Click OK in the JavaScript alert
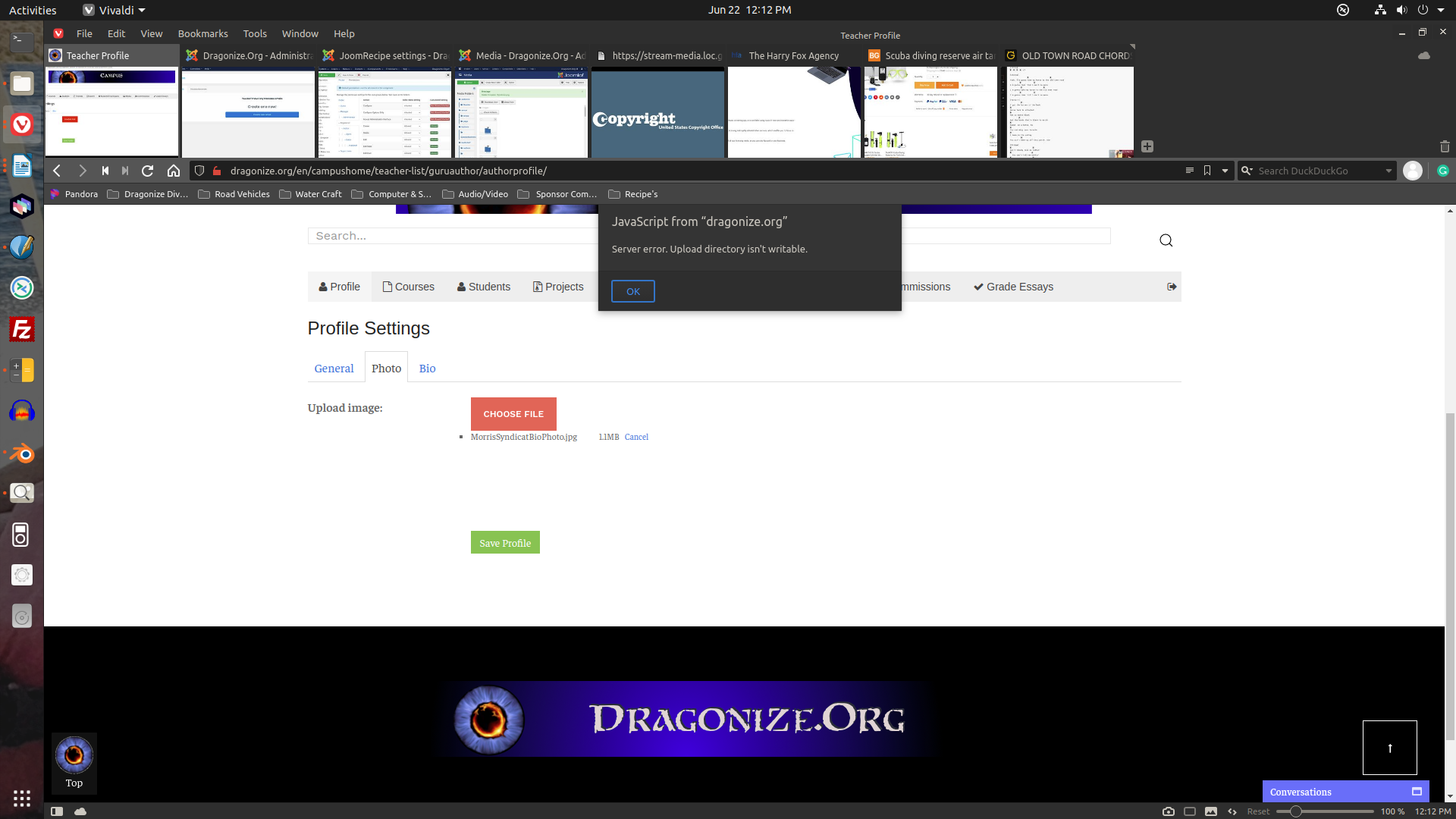This screenshot has height=819, width=1456. point(633,291)
